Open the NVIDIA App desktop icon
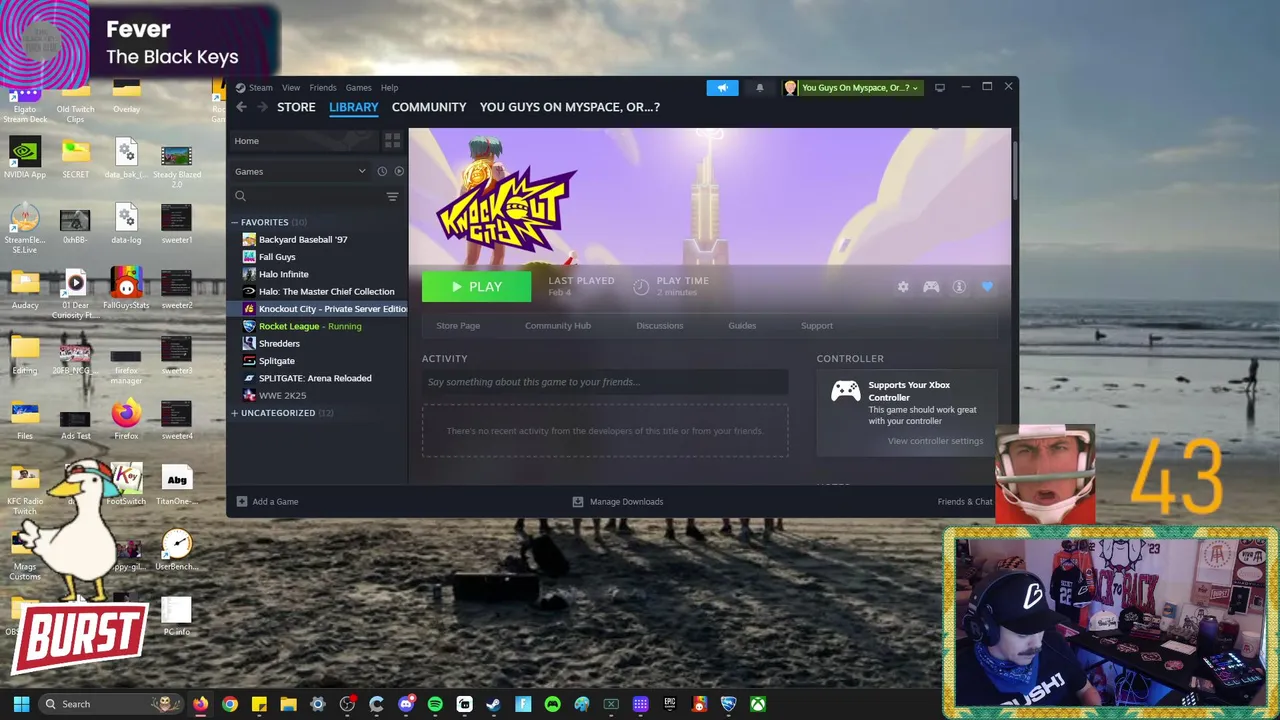This screenshot has width=1280, height=720. point(25,158)
